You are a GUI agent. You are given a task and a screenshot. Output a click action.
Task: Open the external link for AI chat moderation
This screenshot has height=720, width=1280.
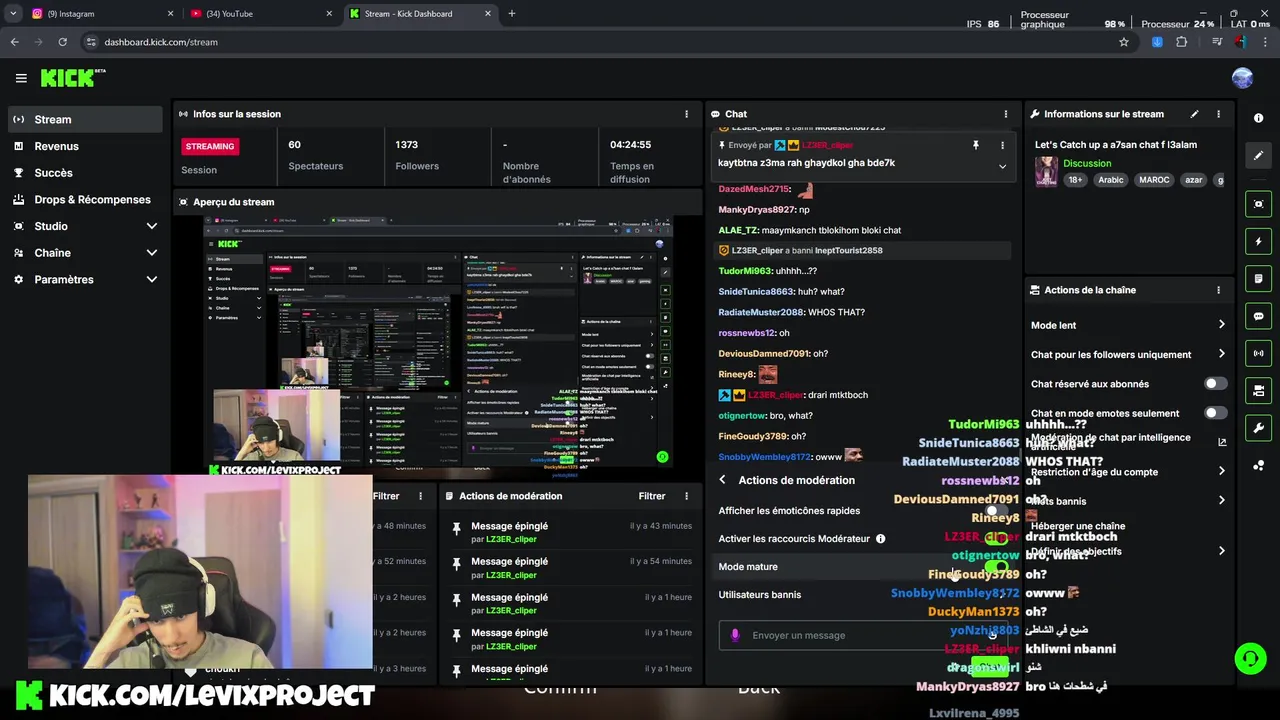click(1221, 442)
